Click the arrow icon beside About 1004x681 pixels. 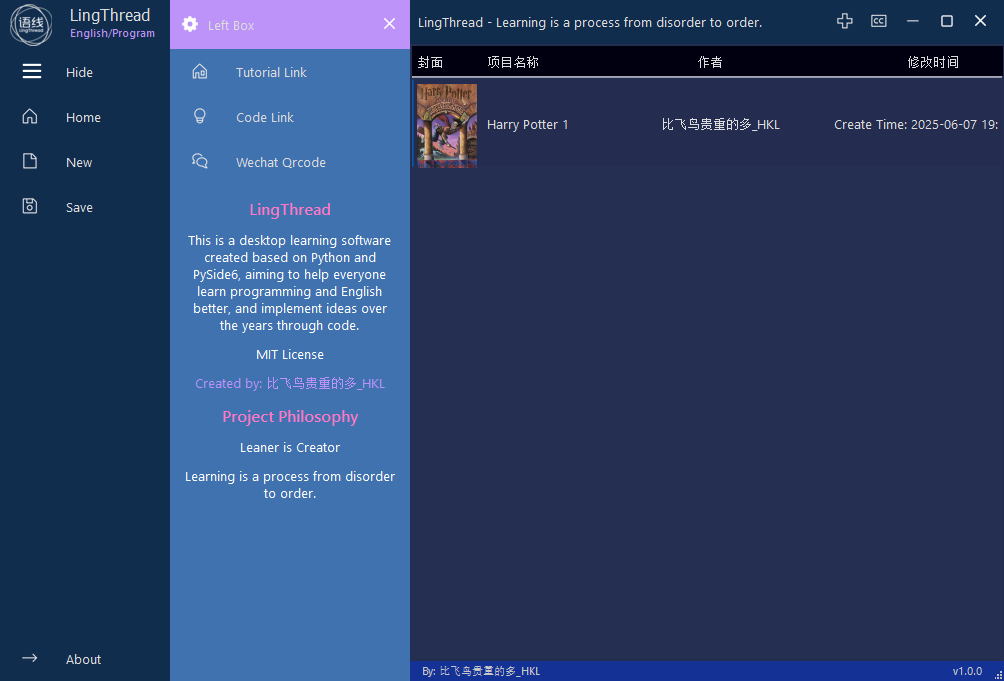tap(30, 658)
